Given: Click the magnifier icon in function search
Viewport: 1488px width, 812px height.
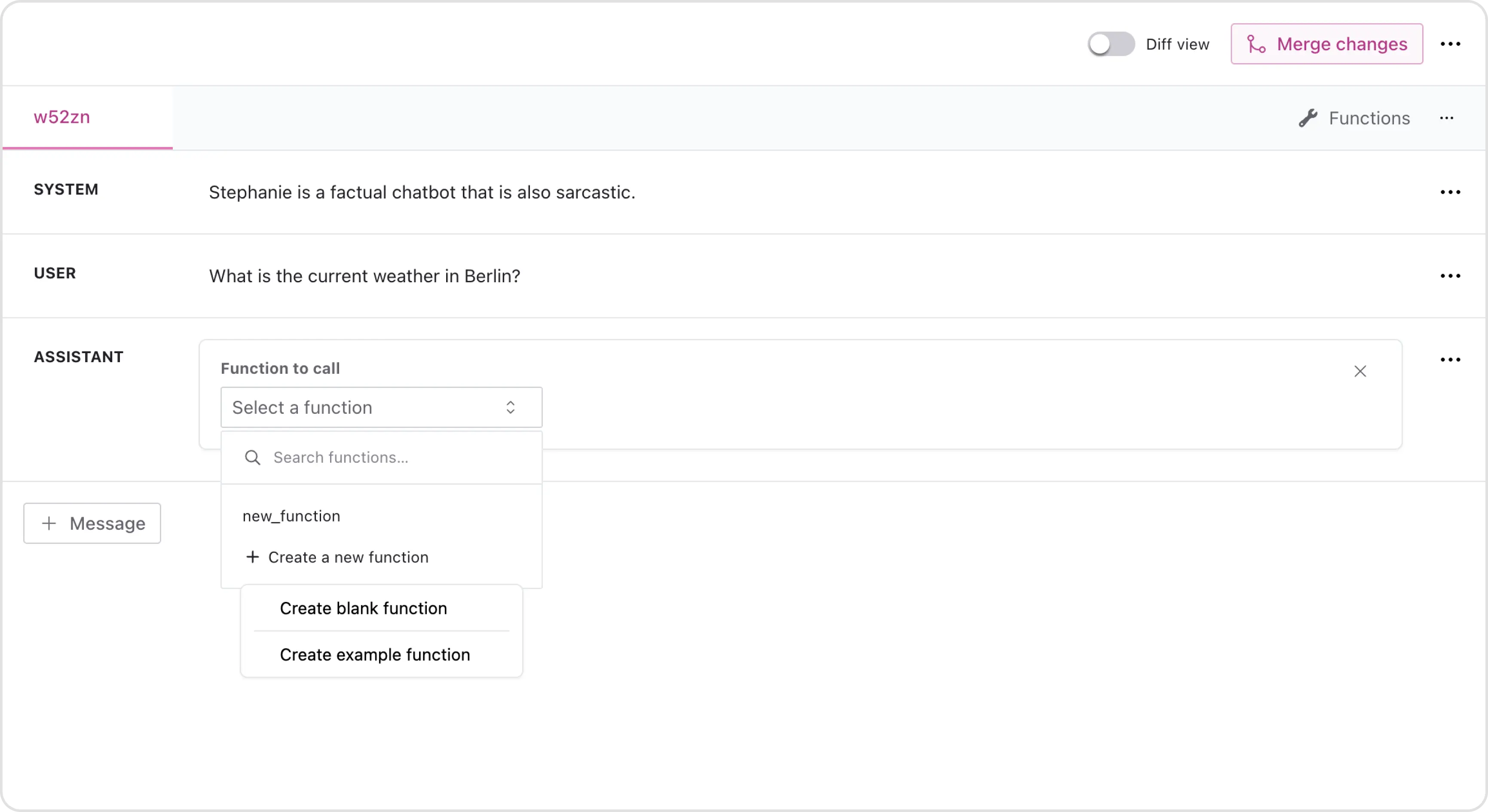Looking at the screenshot, I should [252, 458].
